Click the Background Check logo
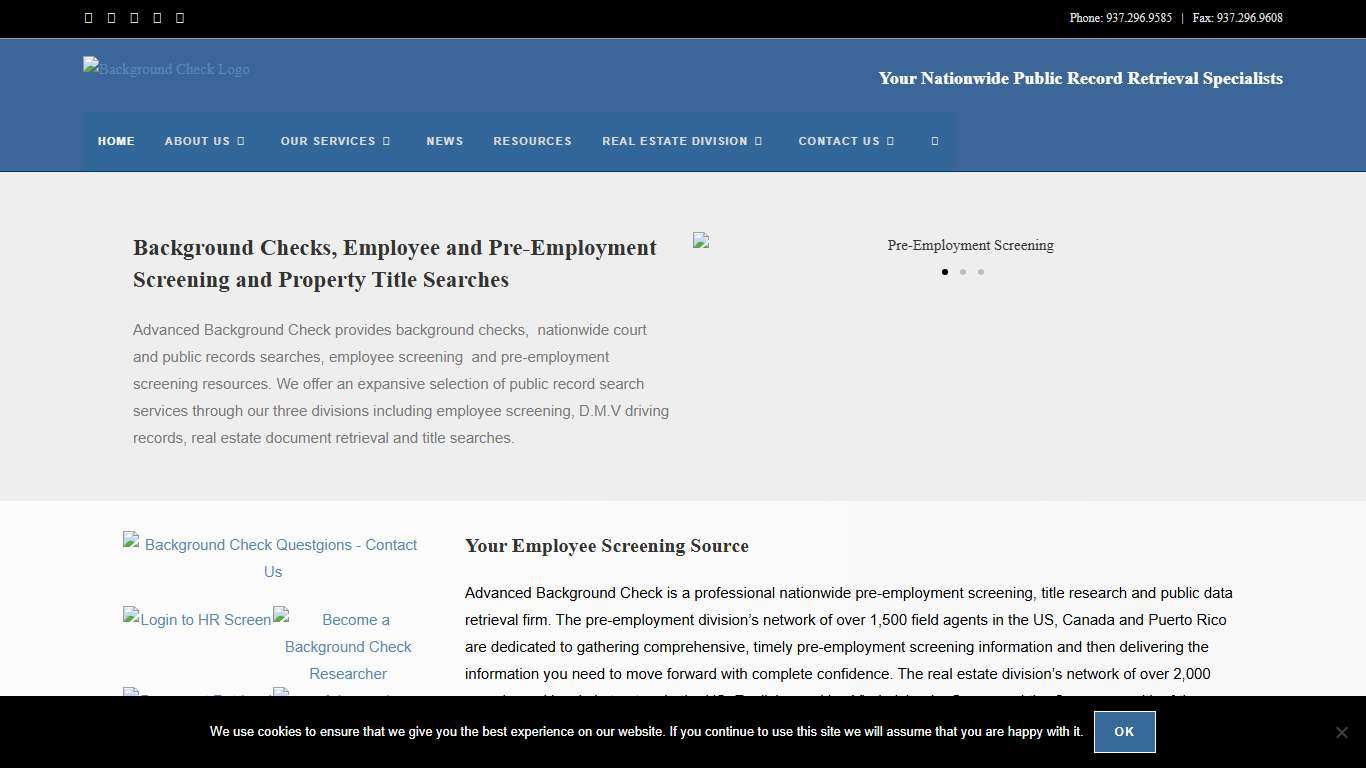Screen dimensions: 1366x768 166,68
